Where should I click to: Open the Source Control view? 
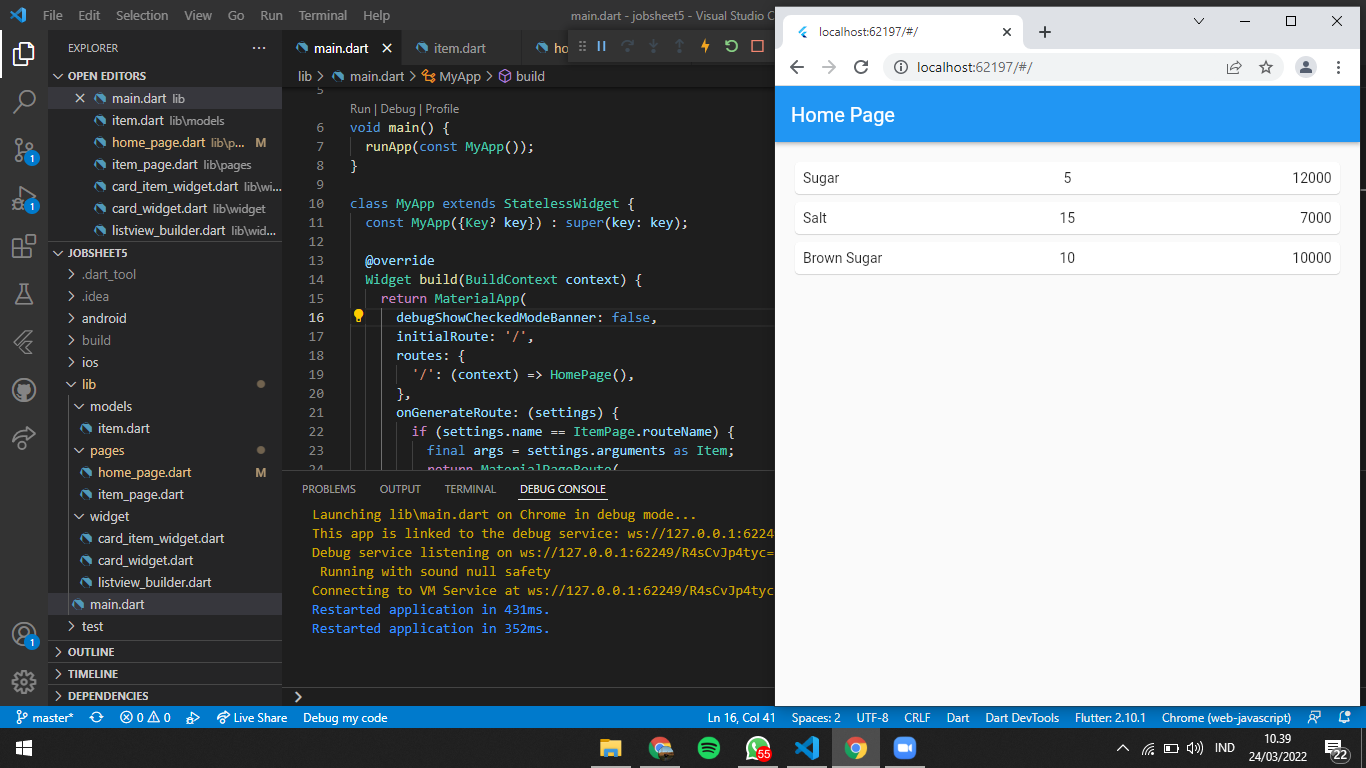tap(24, 149)
